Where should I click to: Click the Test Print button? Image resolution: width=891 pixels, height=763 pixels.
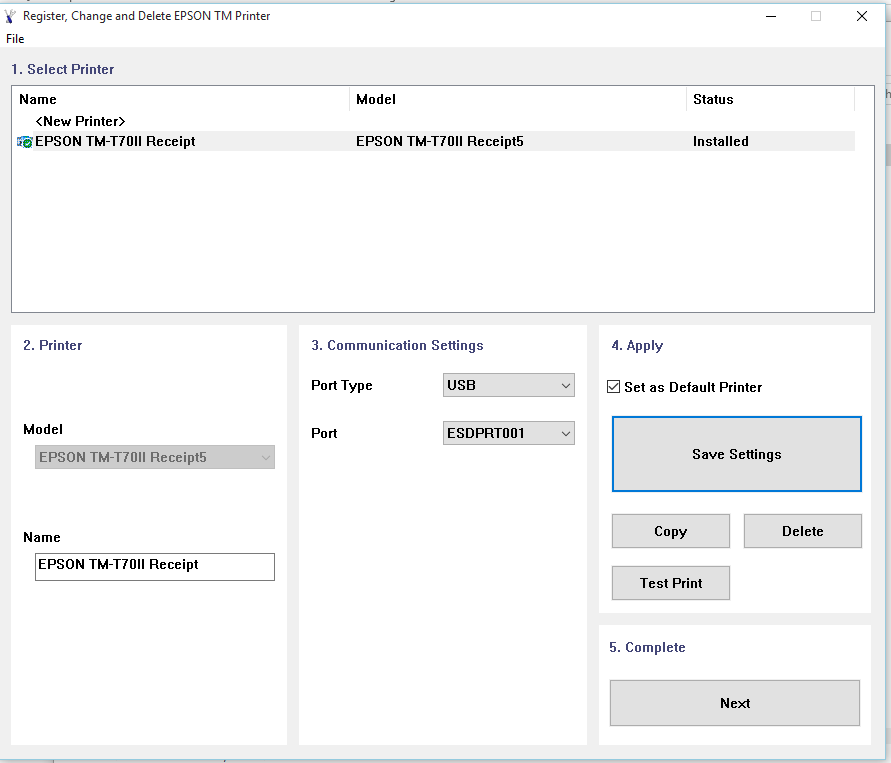671,583
